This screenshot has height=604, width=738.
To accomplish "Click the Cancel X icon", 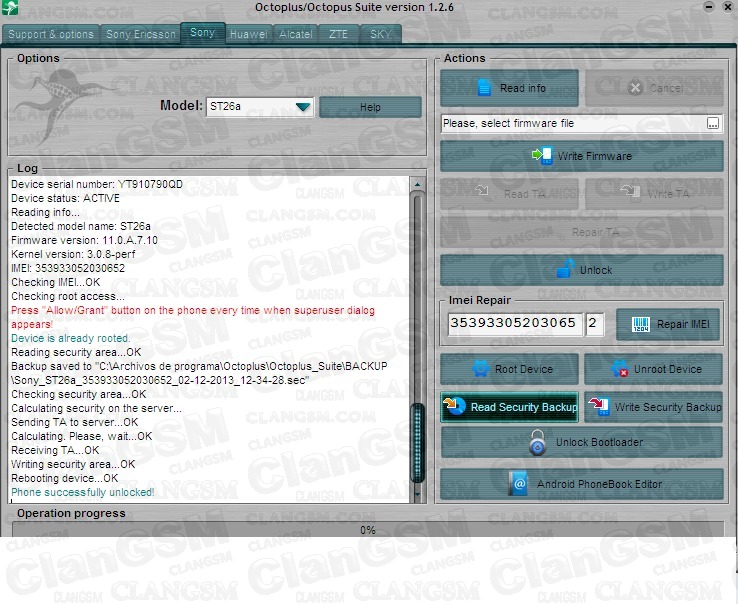I will [x=635, y=88].
